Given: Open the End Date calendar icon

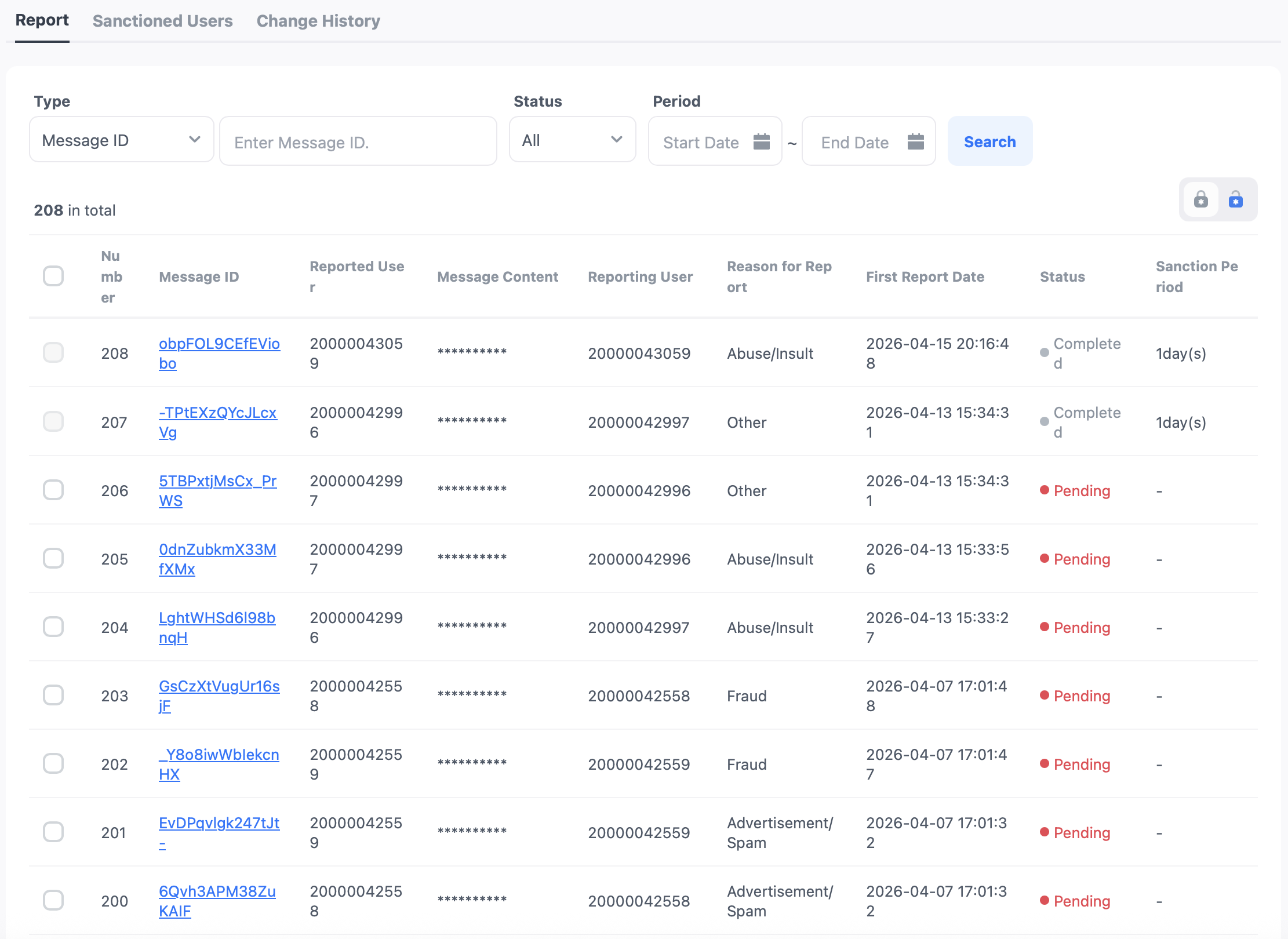Looking at the screenshot, I should coord(915,141).
